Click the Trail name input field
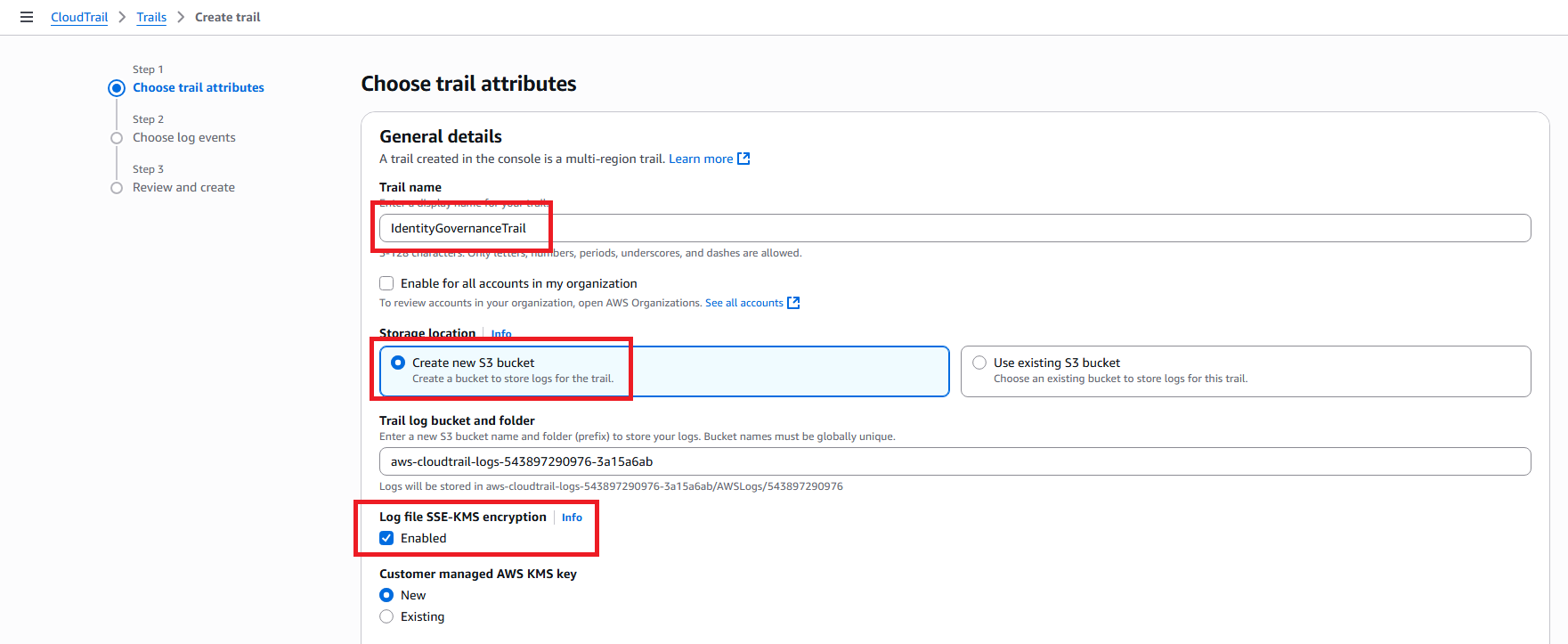Image resolution: width=1568 pixels, height=644 pixels. 955,228
